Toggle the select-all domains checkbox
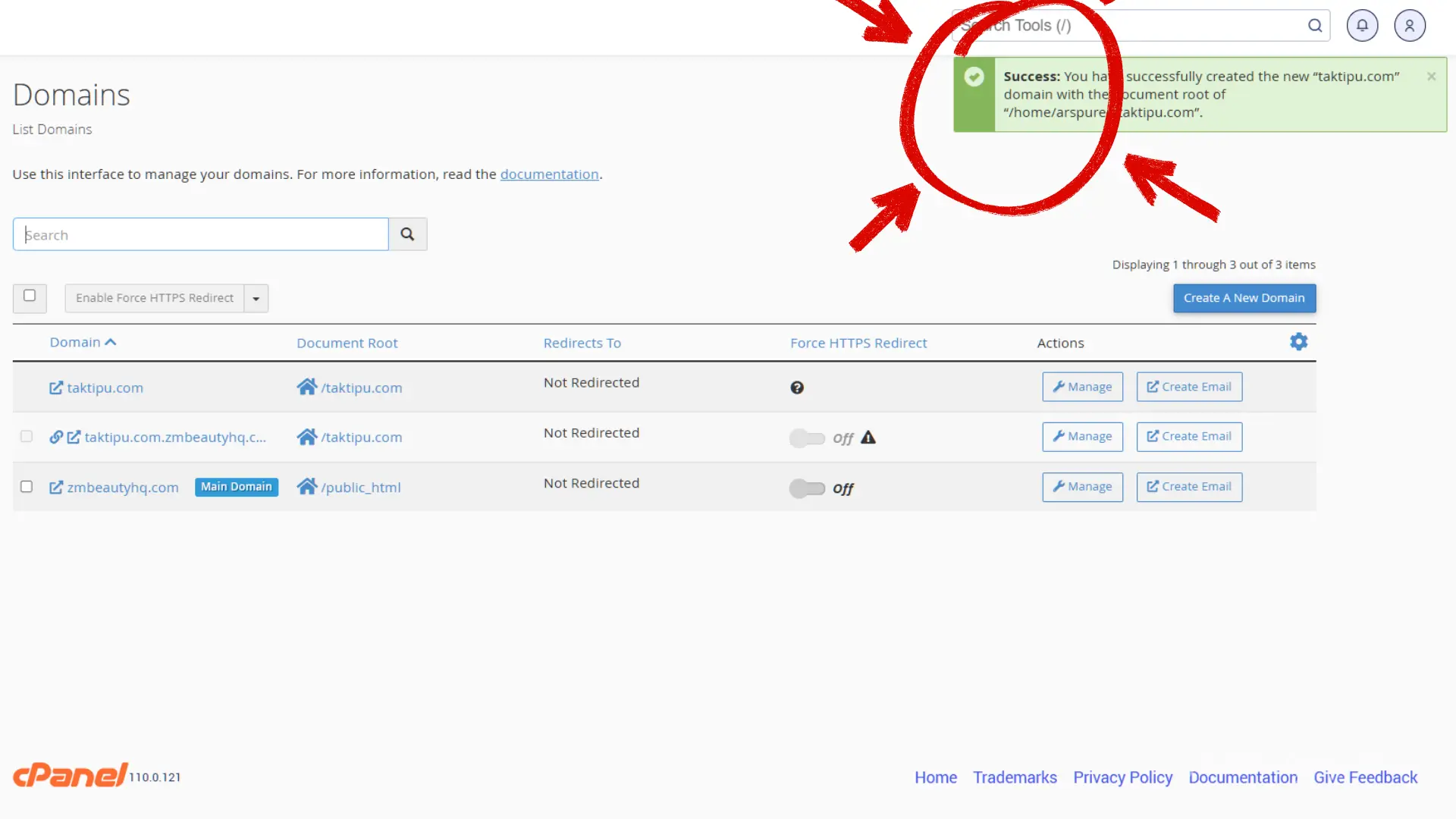The height and width of the screenshot is (819, 1456). 30,296
